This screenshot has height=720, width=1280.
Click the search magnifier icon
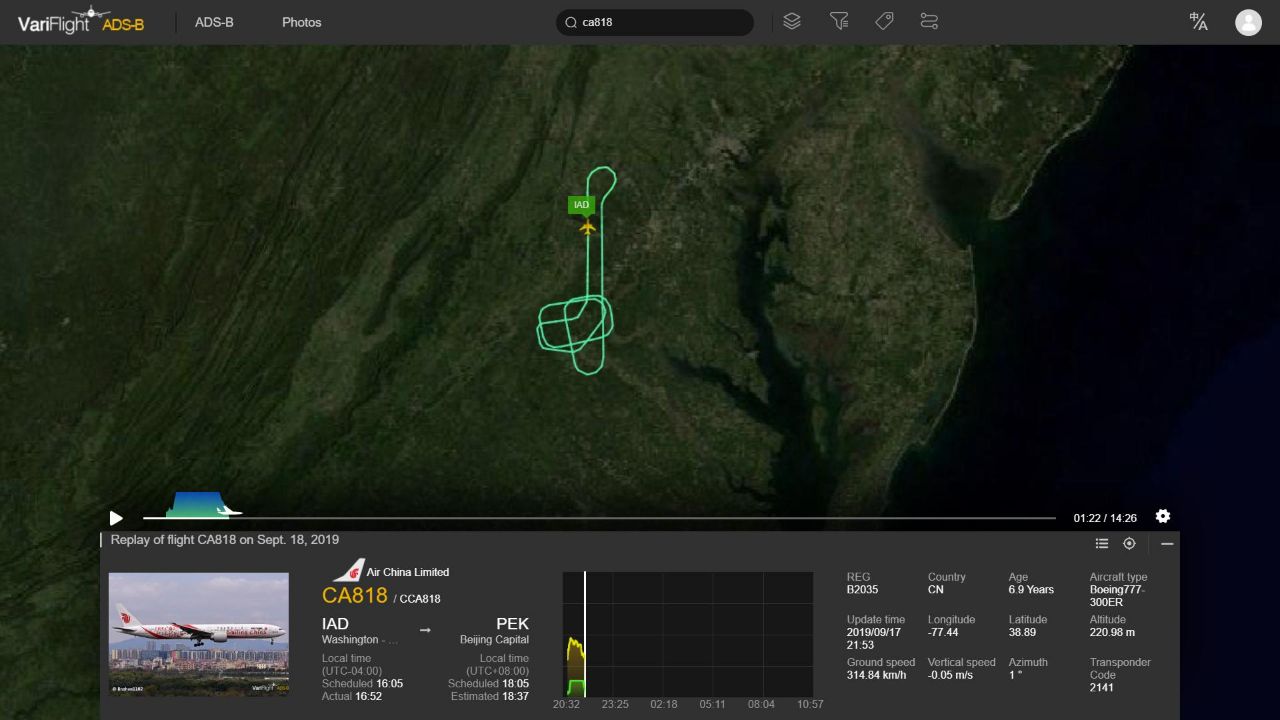pos(571,22)
